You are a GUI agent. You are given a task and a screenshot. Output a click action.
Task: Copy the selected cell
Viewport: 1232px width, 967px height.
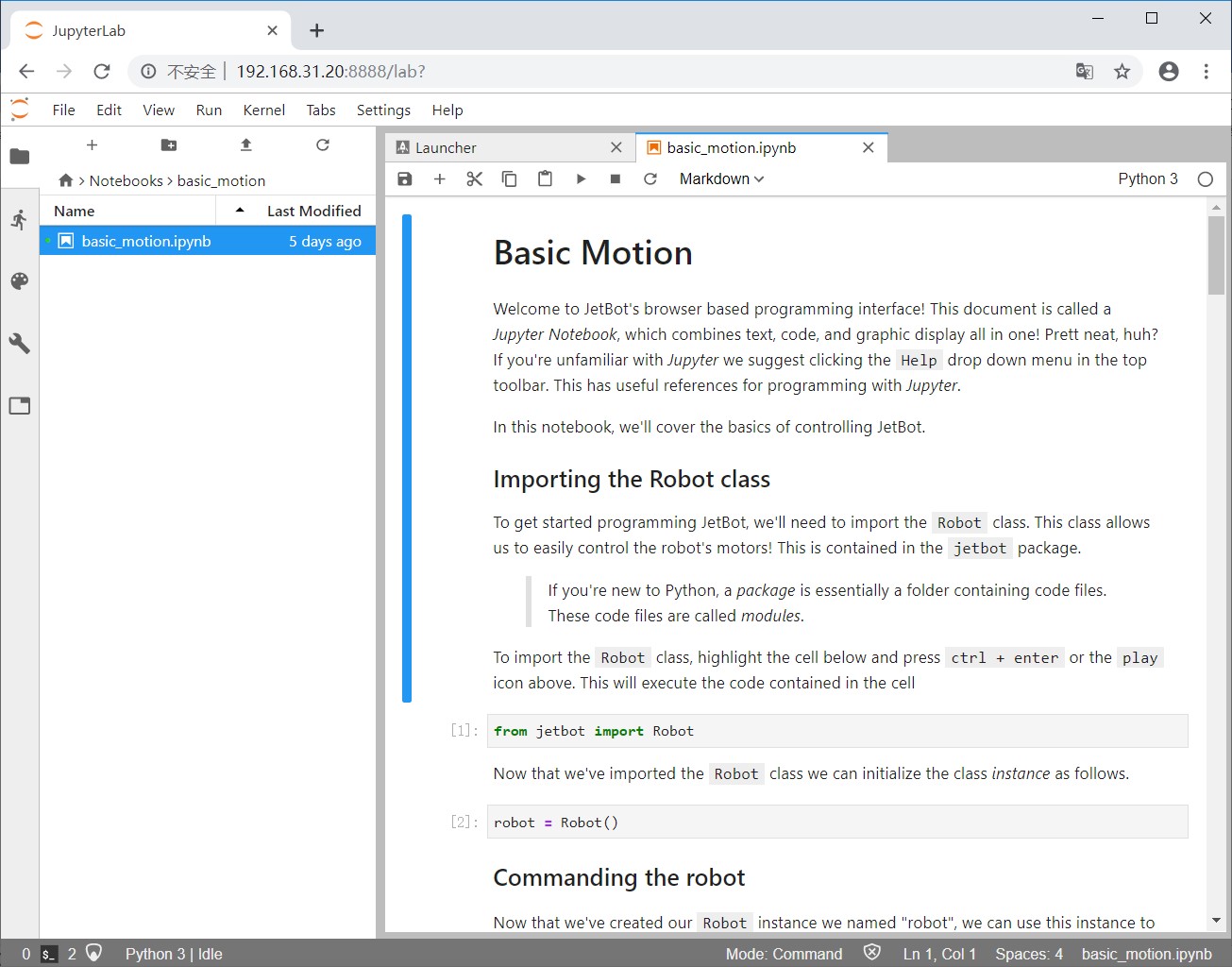510,178
